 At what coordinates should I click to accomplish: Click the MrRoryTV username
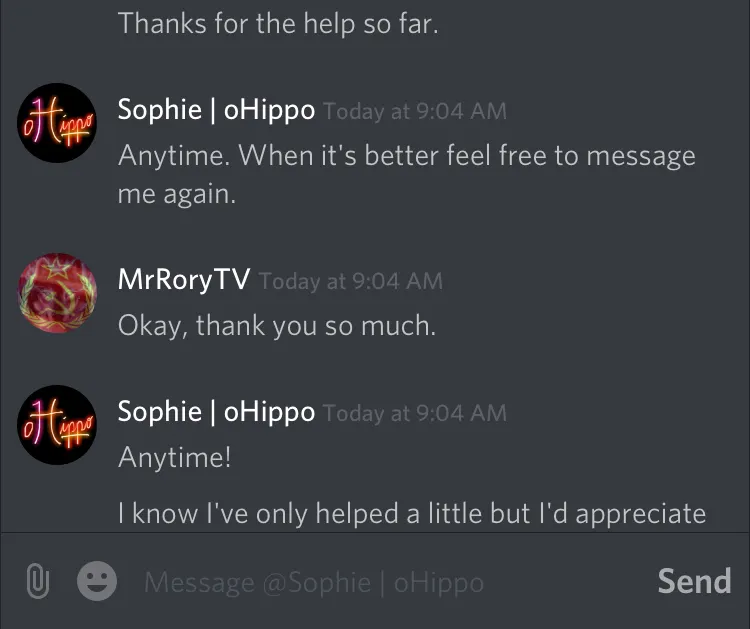click(x=184, y=279)
